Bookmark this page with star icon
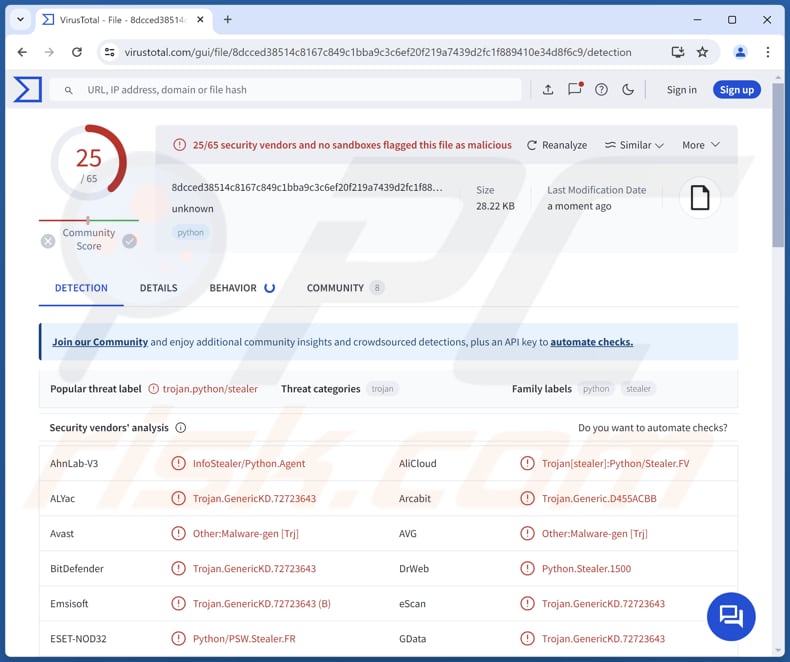Image resolution: width=790 pixels, height=662 pixels. pos(703,52)
